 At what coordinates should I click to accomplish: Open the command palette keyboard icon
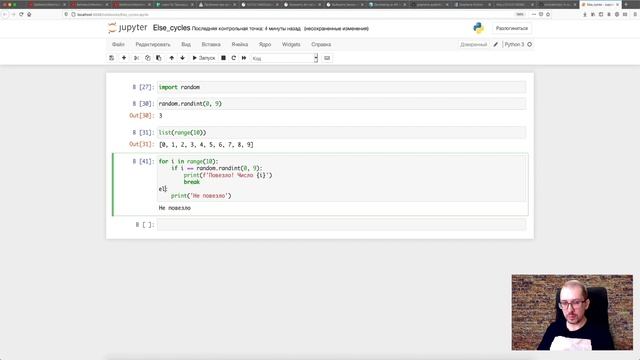327,58
